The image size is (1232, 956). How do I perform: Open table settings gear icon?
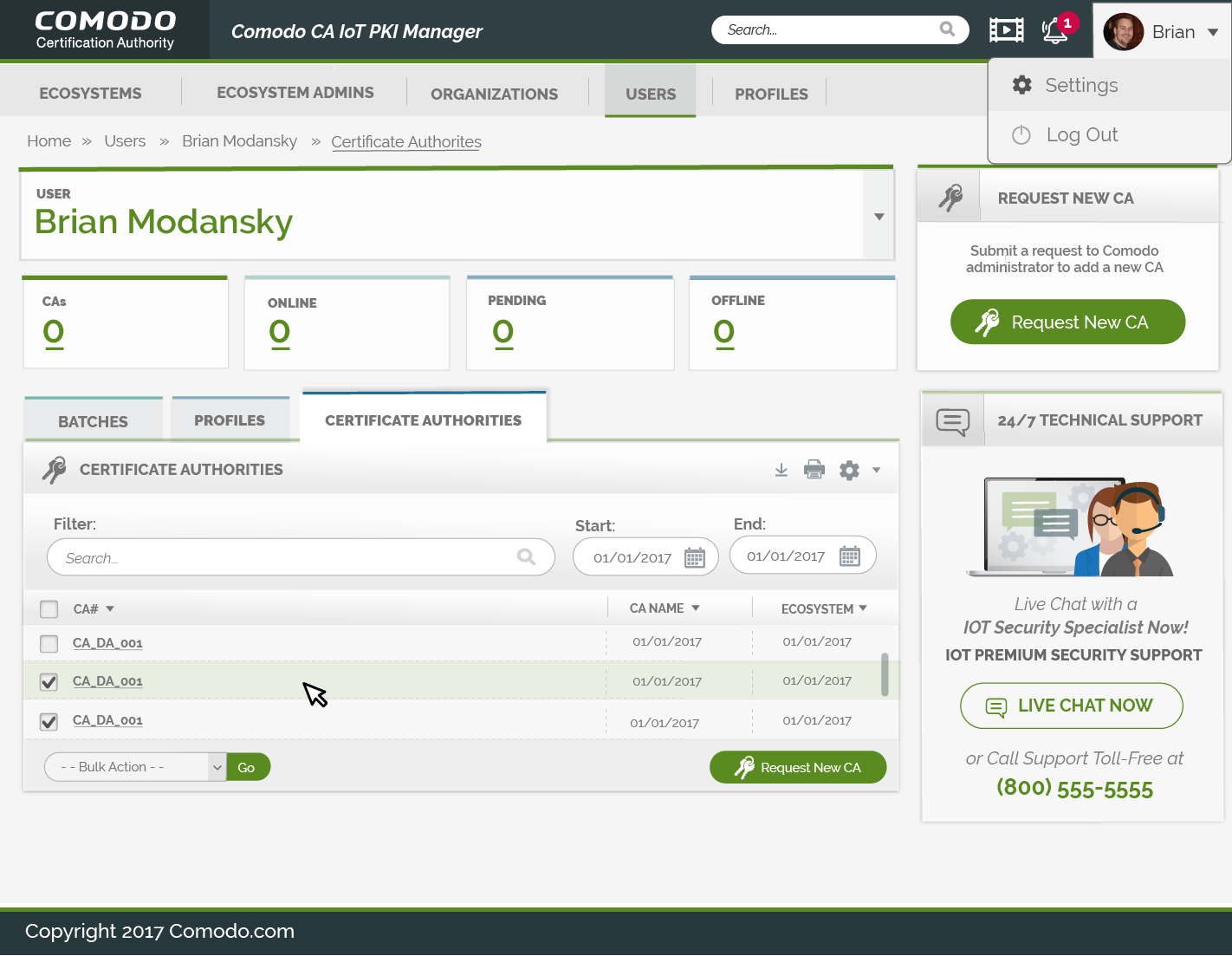(850, 470)
